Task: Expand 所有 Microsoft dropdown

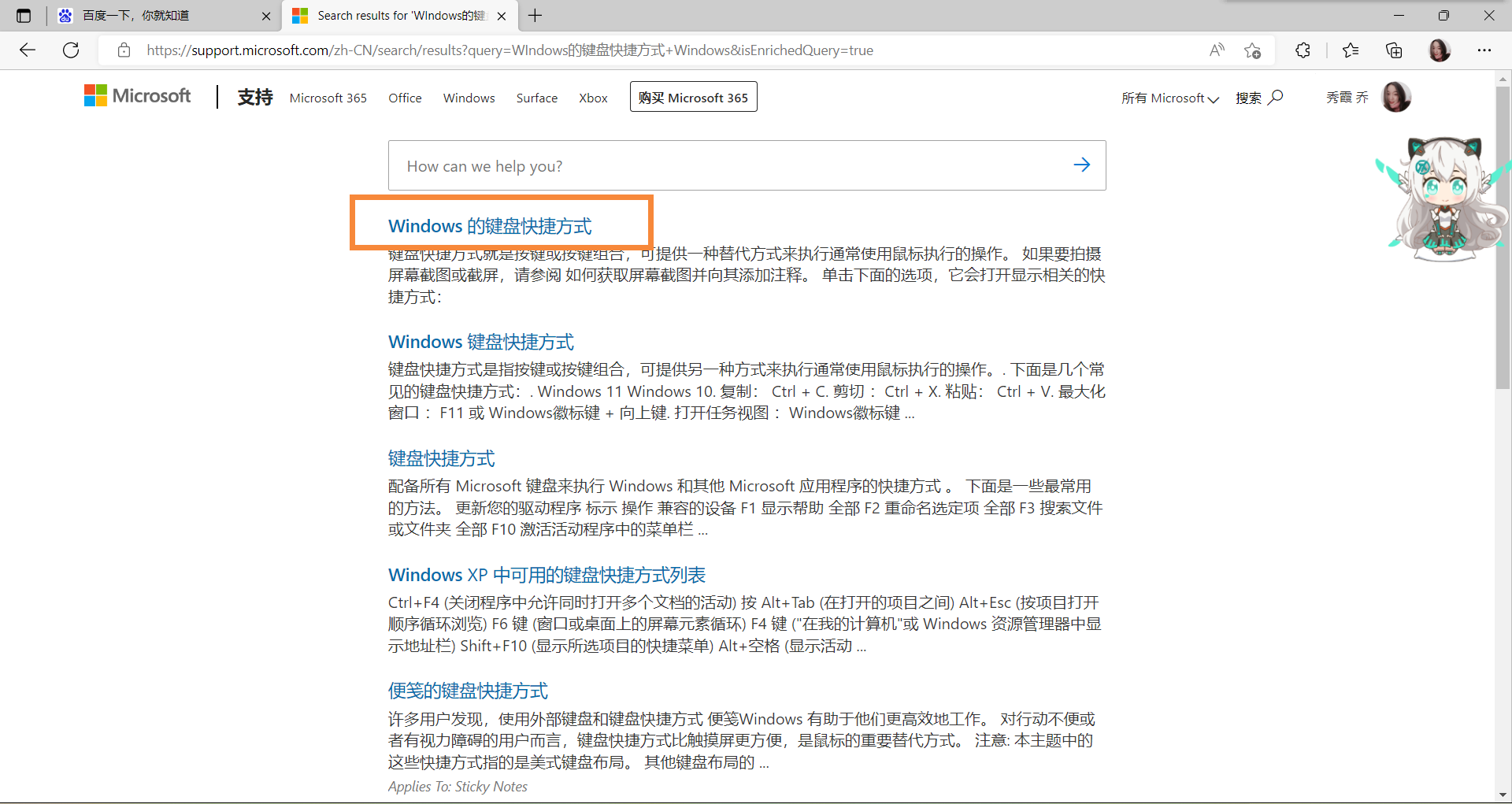Action: [1170, 98]
